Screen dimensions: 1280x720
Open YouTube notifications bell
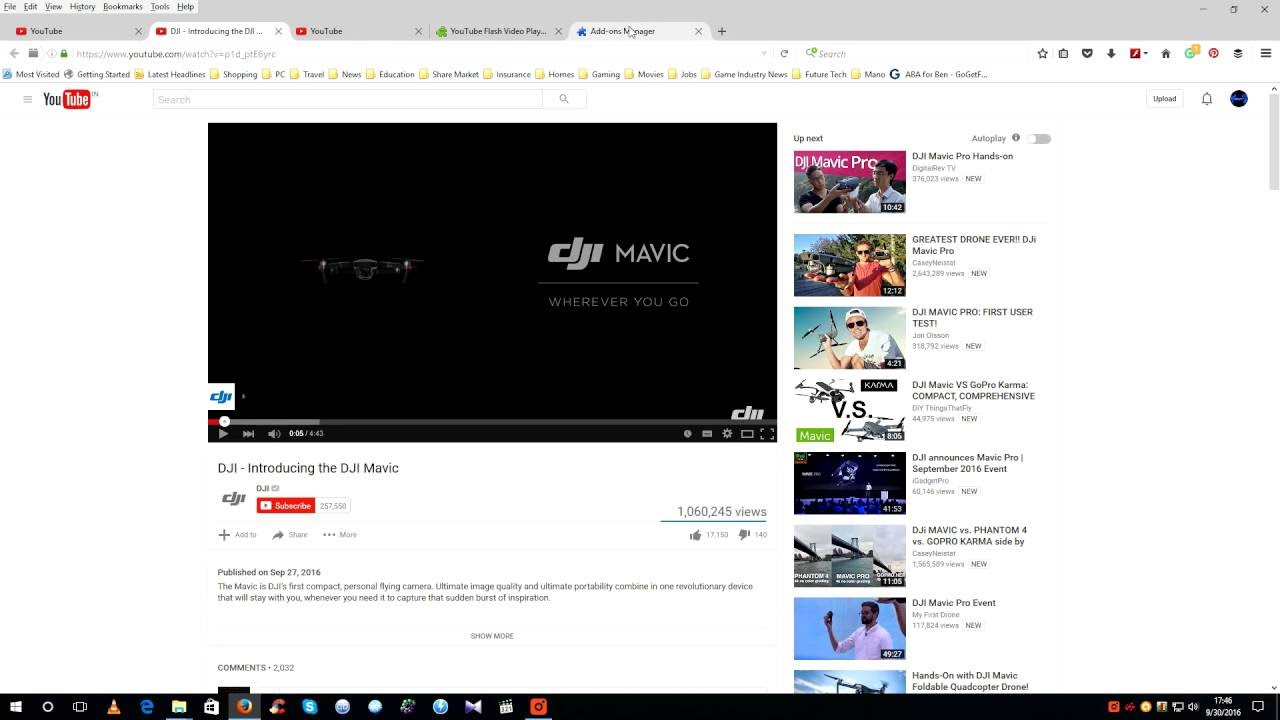pos(1207,99)
